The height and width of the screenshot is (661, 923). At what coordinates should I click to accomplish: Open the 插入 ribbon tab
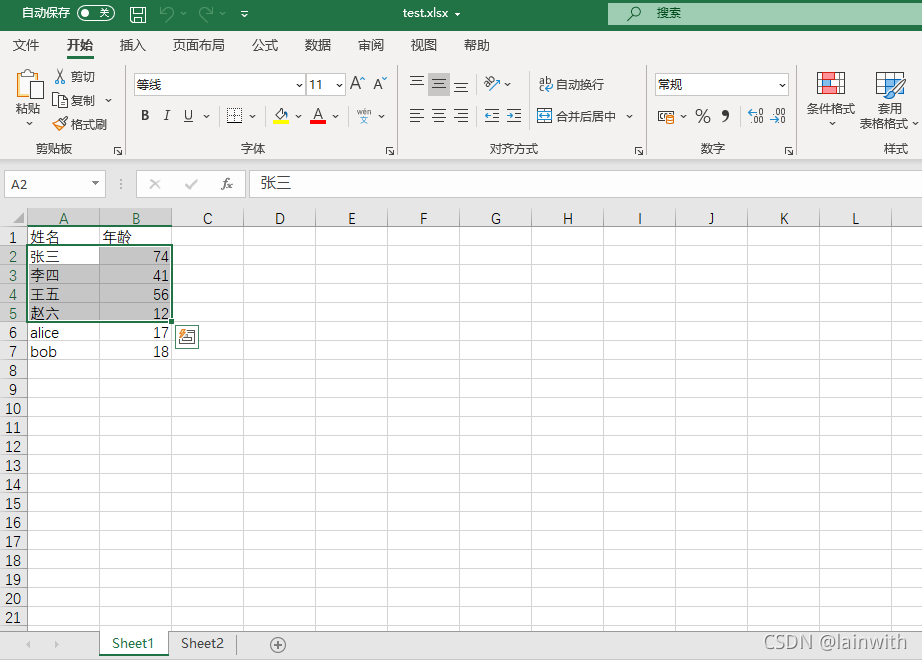click(133, 45)
